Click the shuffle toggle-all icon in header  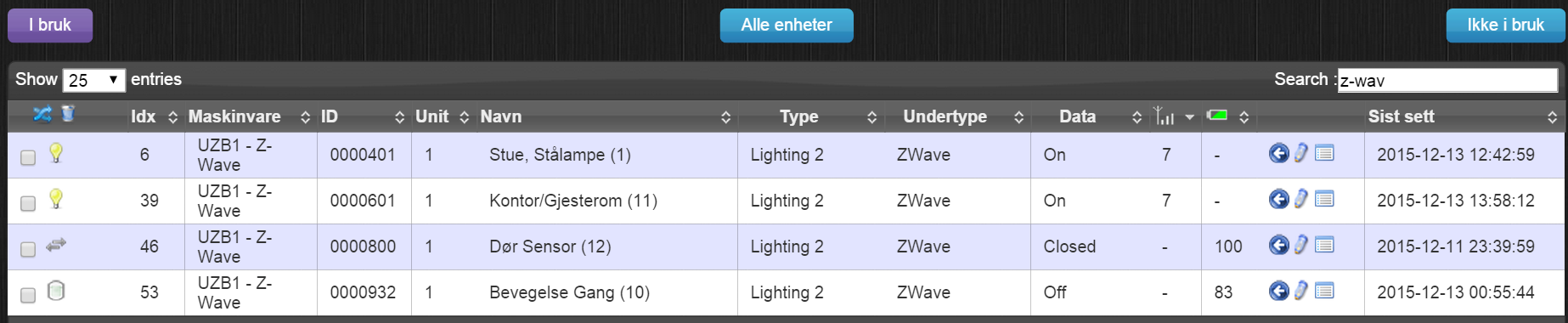pyautogui.click(x=42, y=114)
